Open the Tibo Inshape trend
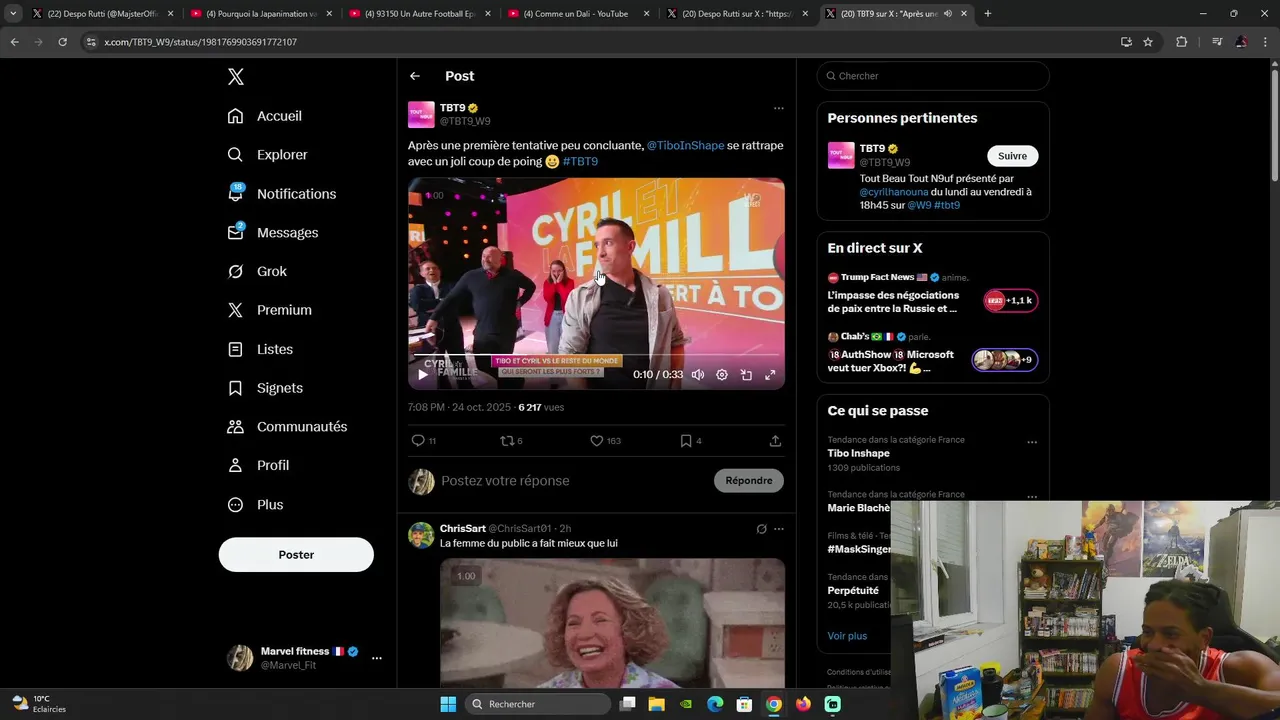The height and width of the screenshot is (720, 1280). tap(858, 454)
